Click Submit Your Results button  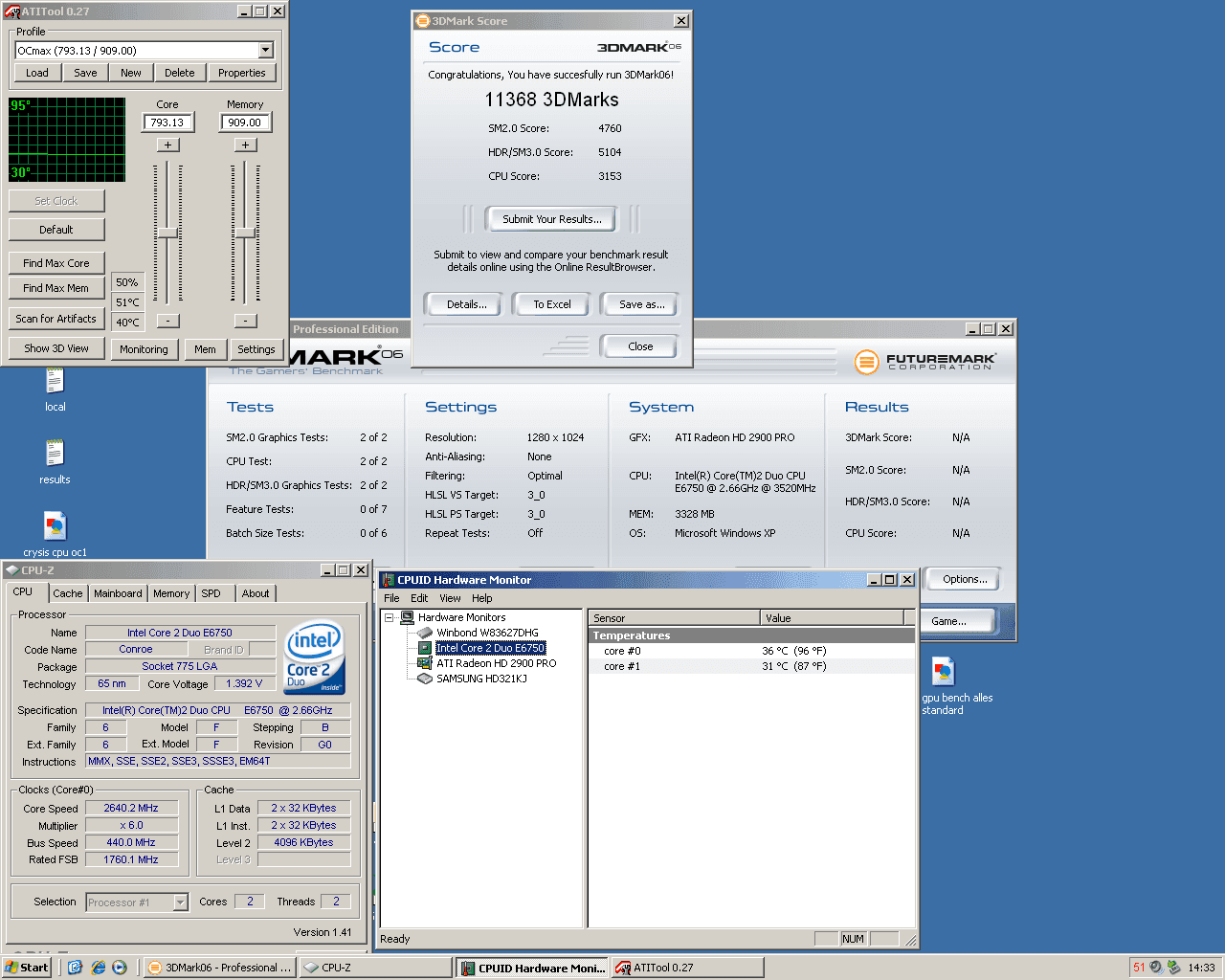click(552, 219)
